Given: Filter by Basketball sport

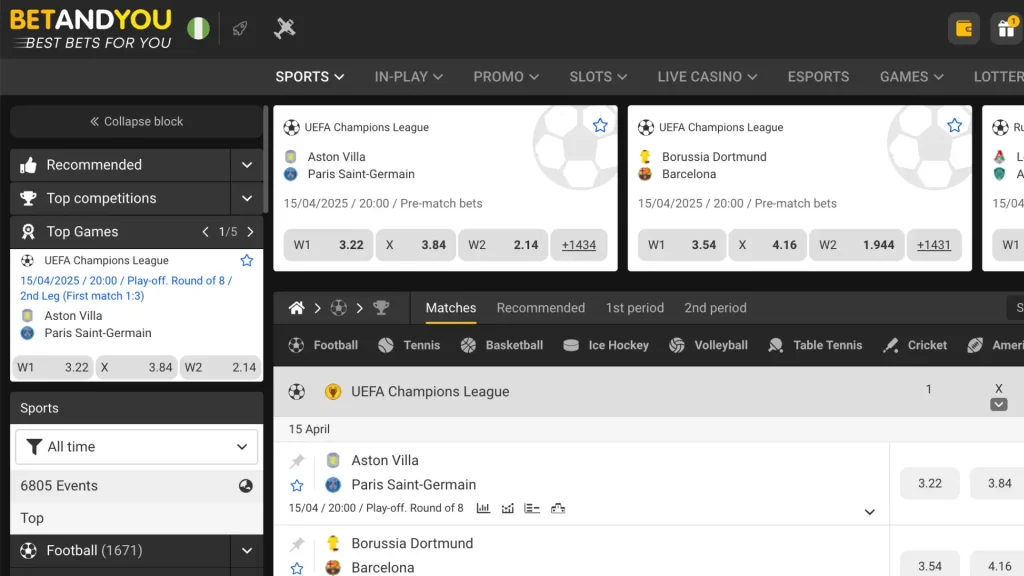Looking at the screenshot, I should pyautogui.click(x=502, y=345).
